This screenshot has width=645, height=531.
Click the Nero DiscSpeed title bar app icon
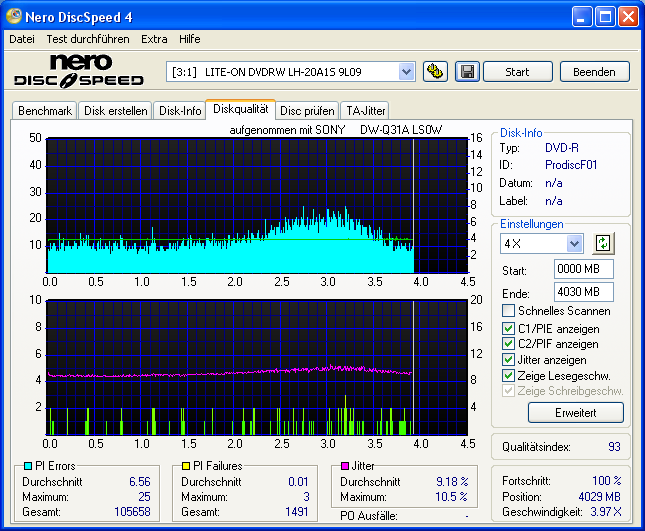click(14, 16)
